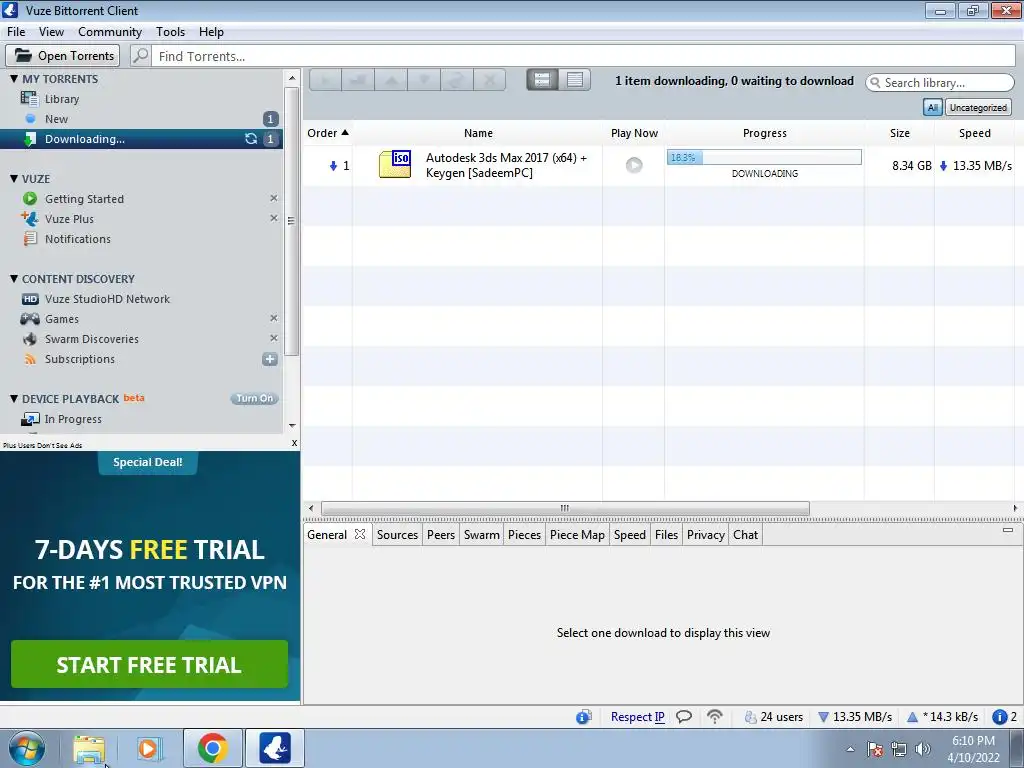Click the 24 users status entry
1024x768 pixels.
[x=774, y=717]
